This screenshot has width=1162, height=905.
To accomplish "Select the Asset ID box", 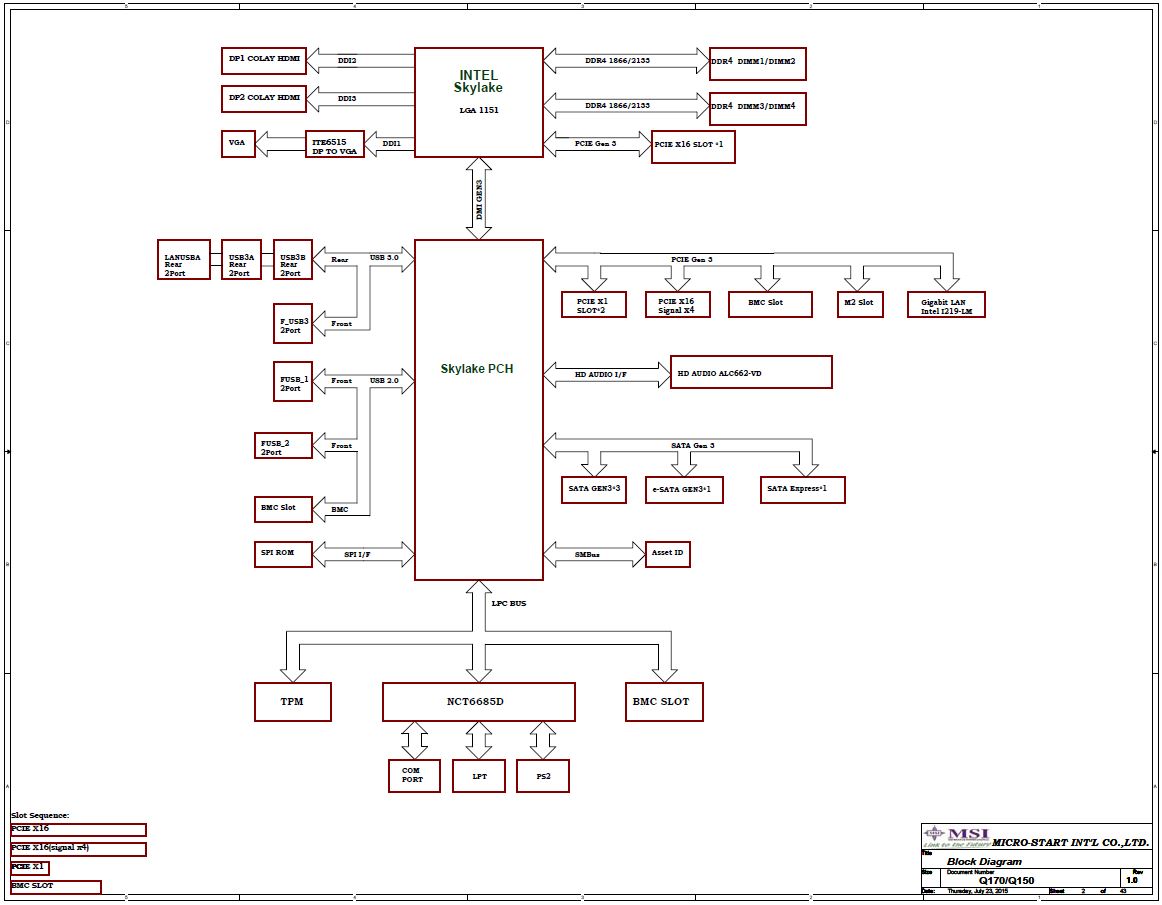I will pos(668,554).
